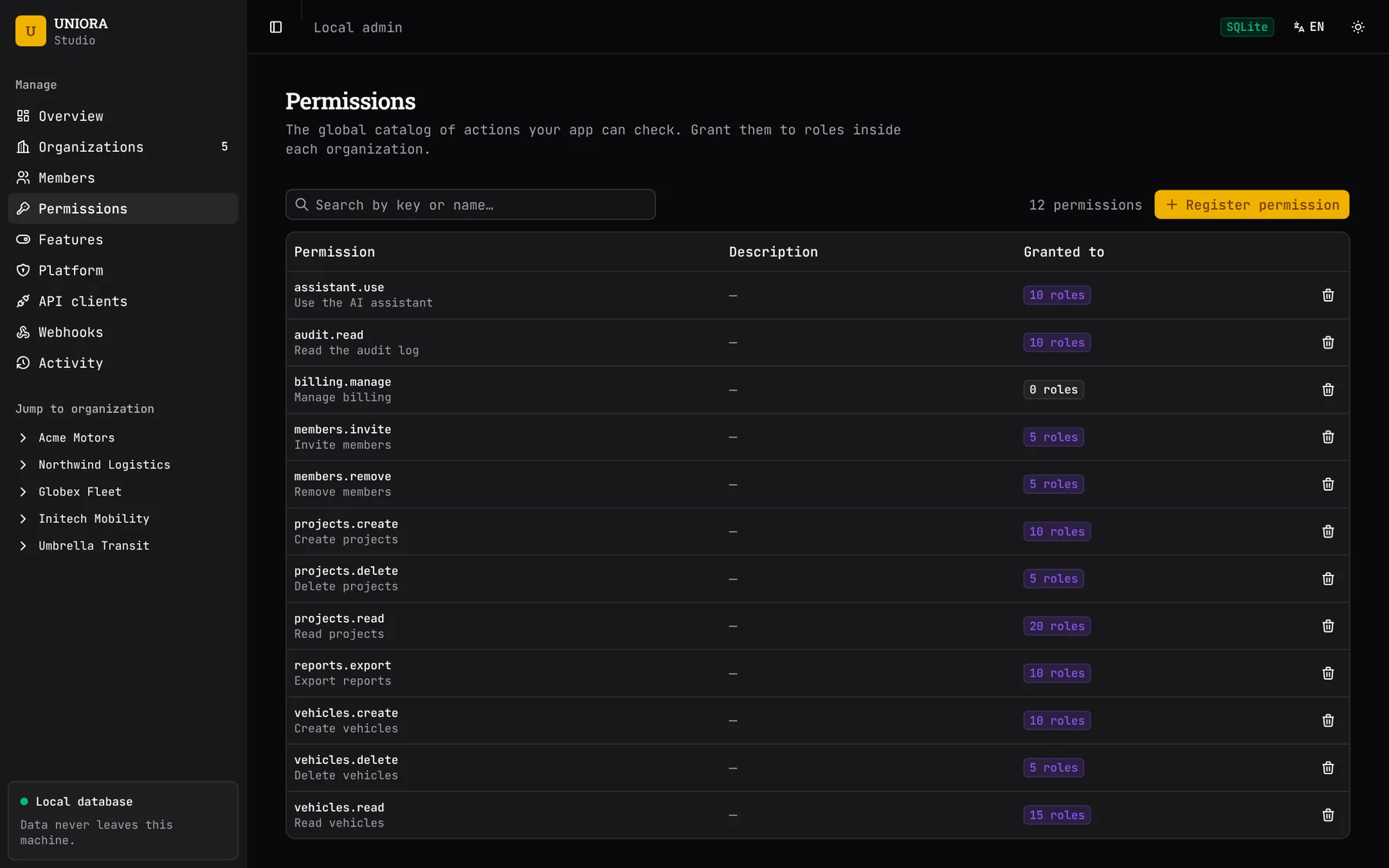Delete the reports.export permission

tap(1328, 673)
